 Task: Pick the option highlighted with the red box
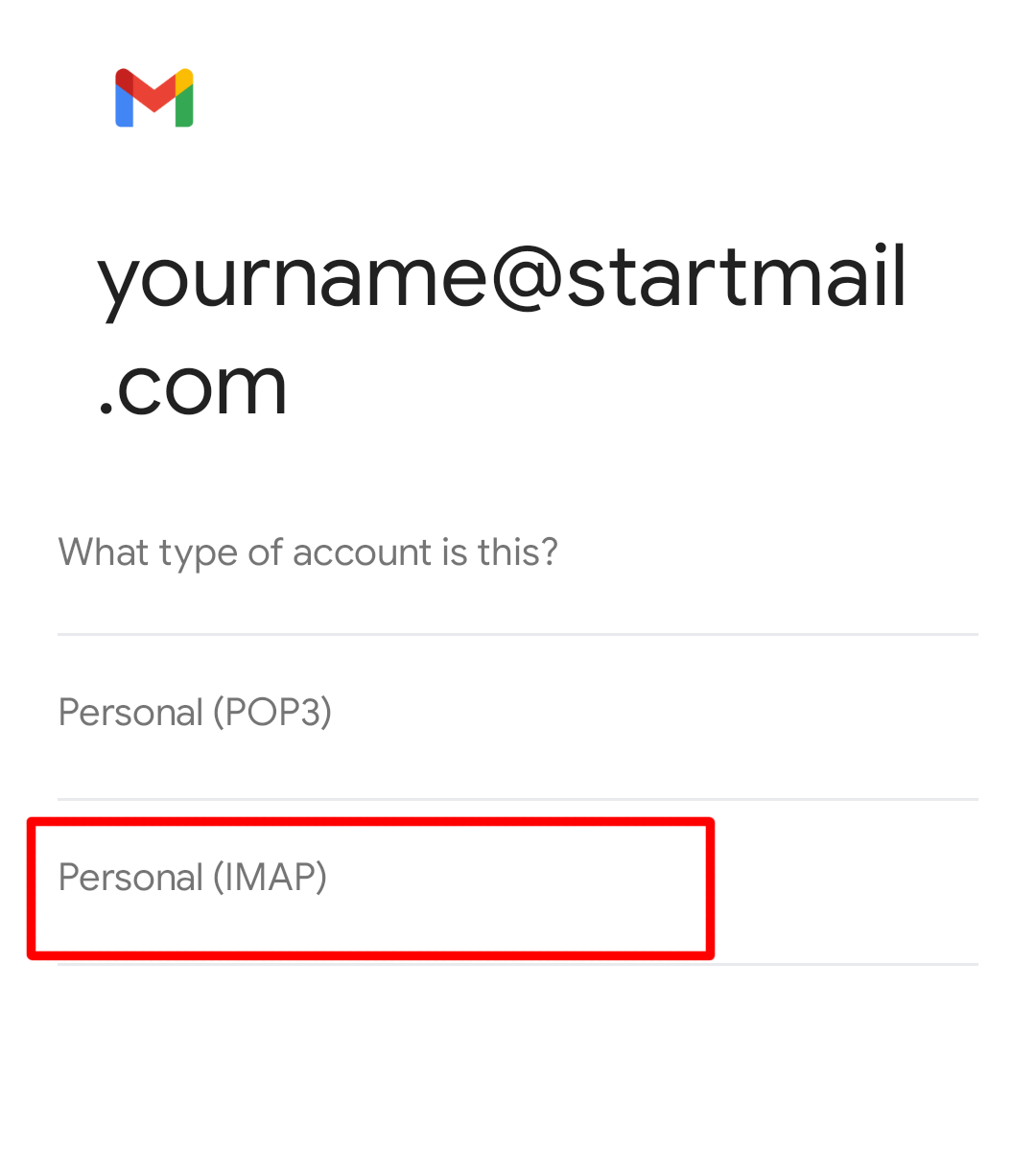(369, 886)
